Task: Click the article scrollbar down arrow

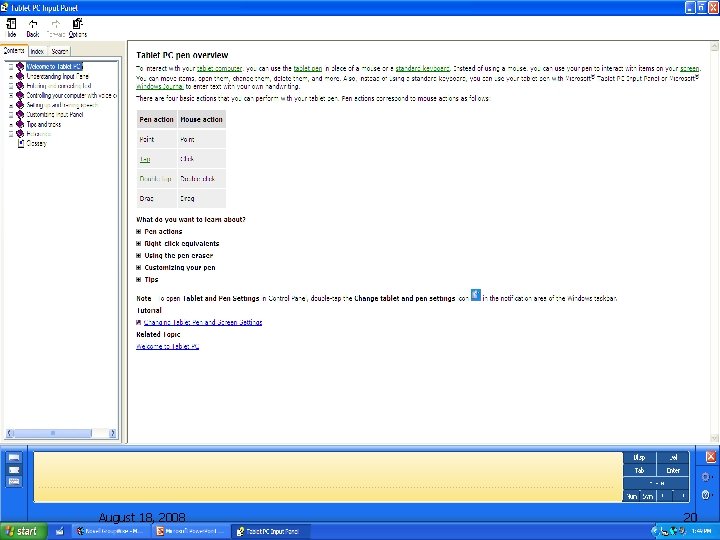Action: (714, 438)
